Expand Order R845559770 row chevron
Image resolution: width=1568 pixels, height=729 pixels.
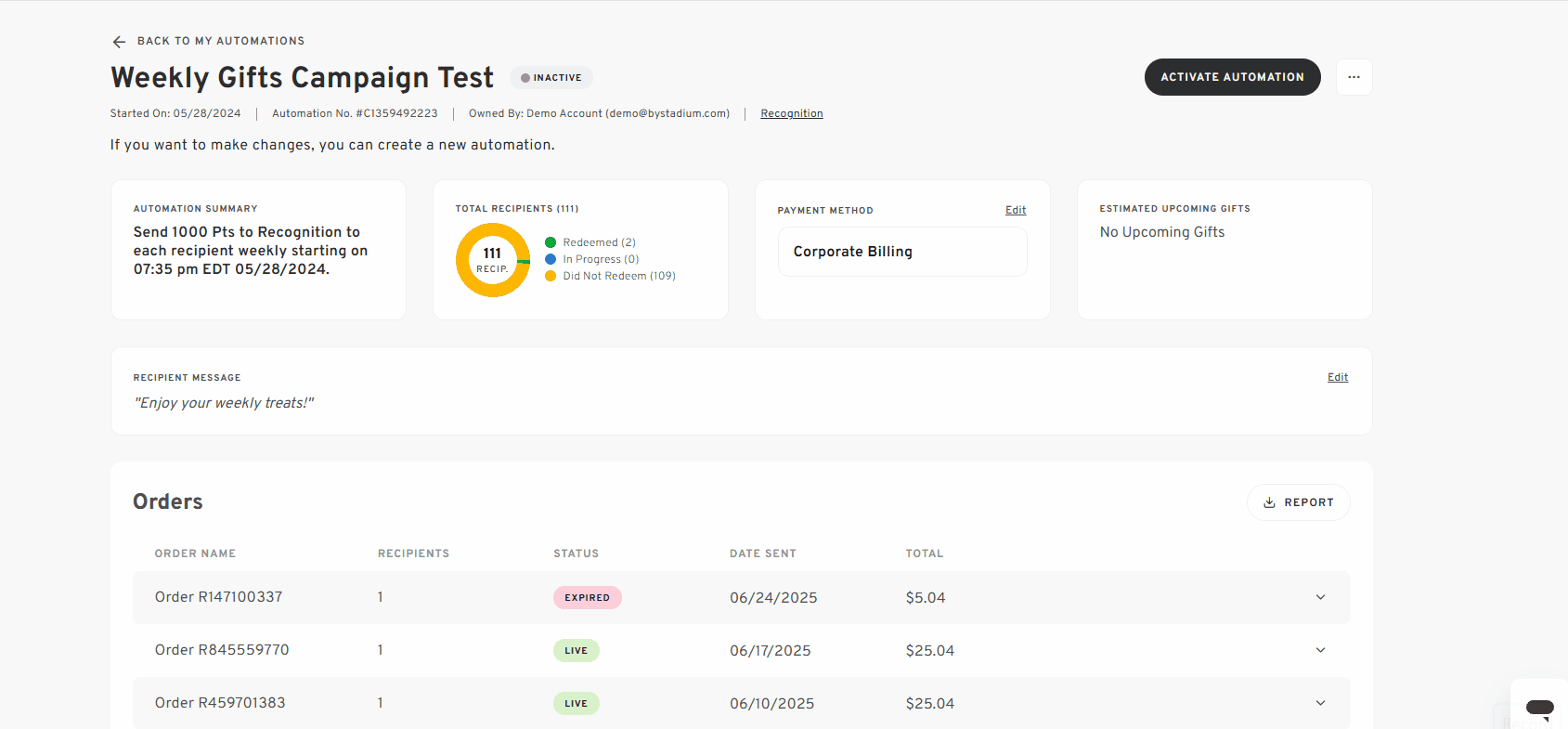click(1320, 650)
